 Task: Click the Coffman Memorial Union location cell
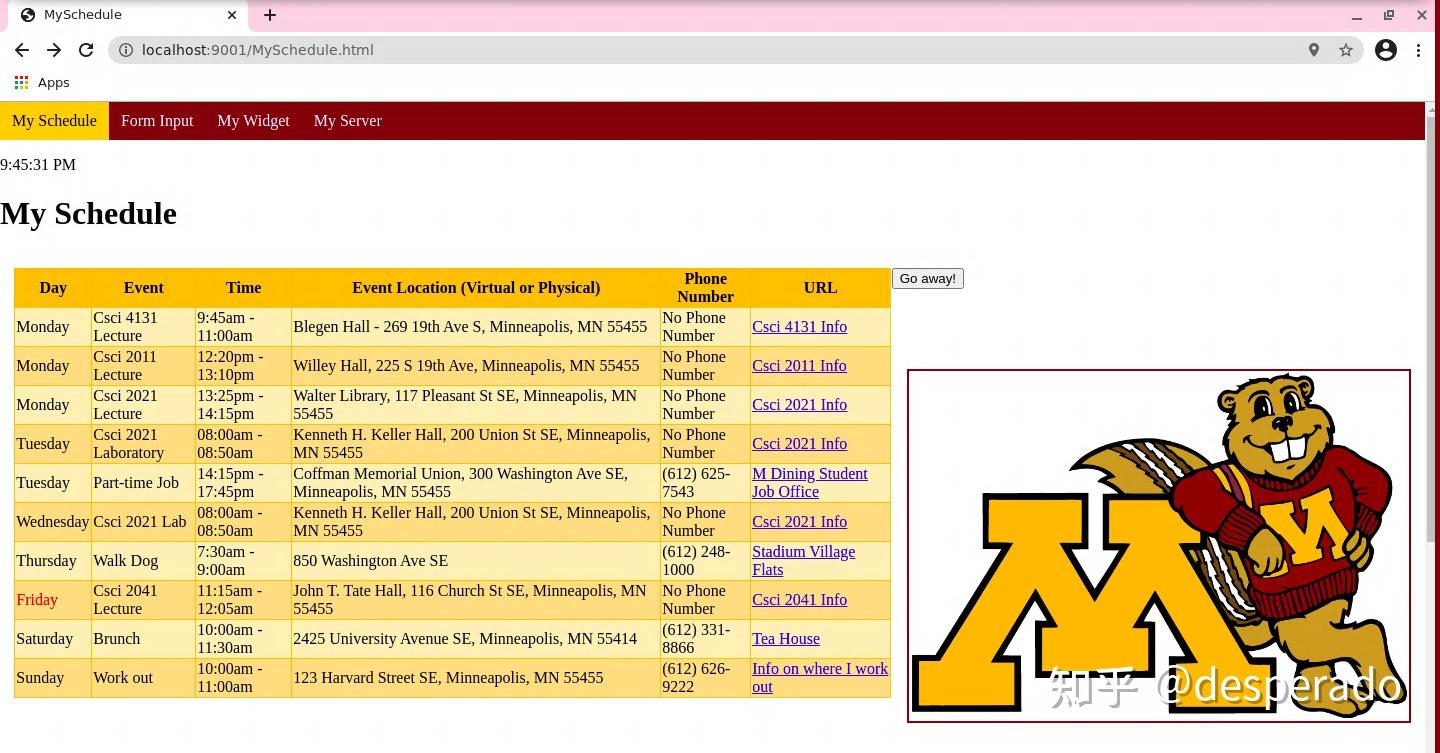476,483
